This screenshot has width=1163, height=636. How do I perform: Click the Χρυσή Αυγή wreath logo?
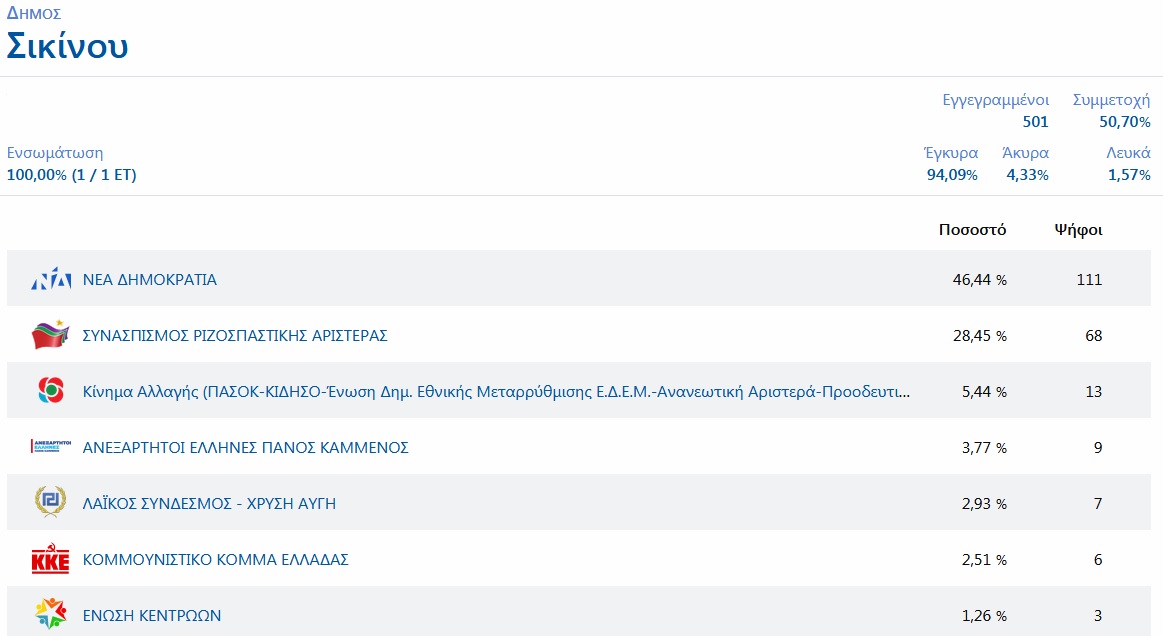[x=51, y=503]
